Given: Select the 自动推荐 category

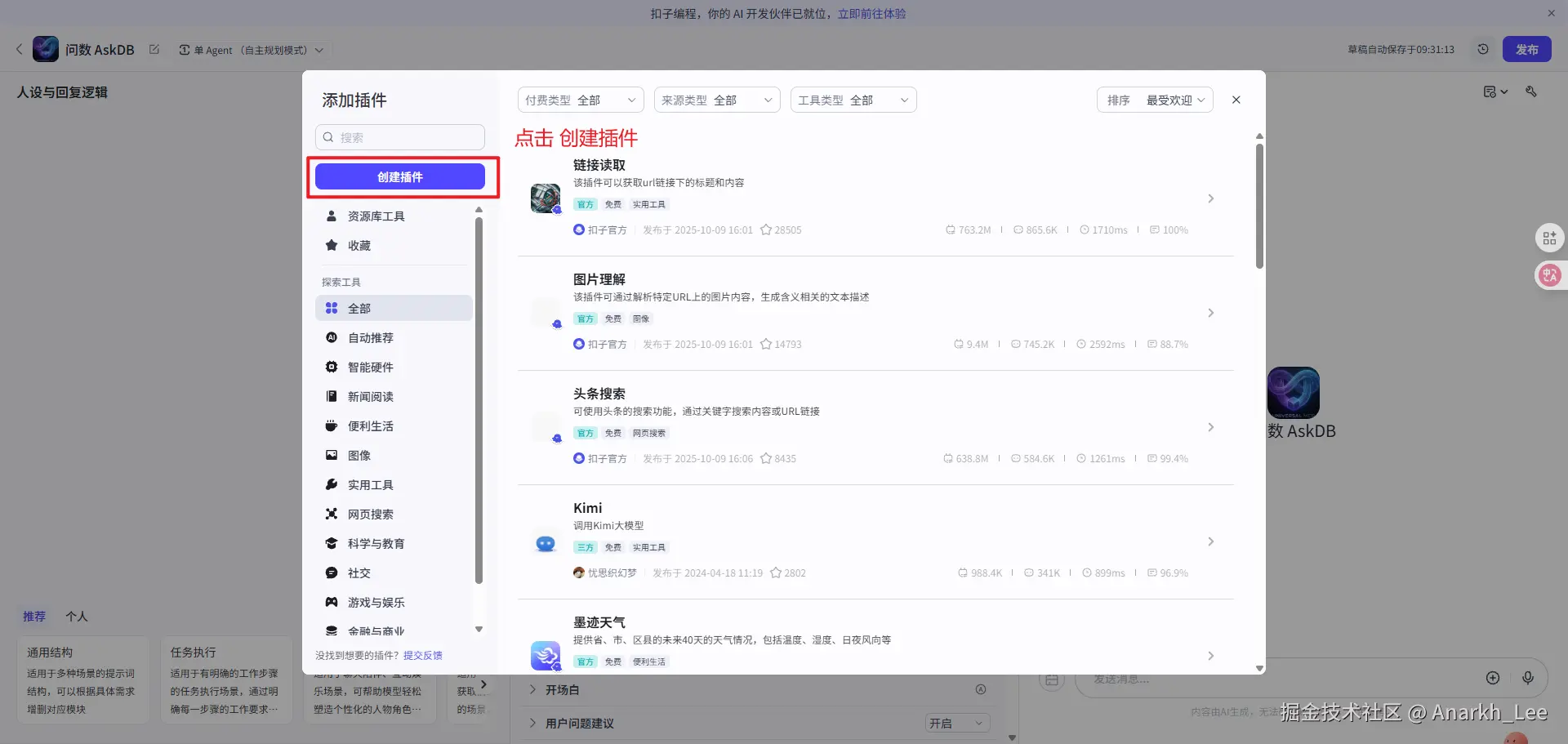Looking at the screenshot, I should pyautogui.click(x=394, y=337).
